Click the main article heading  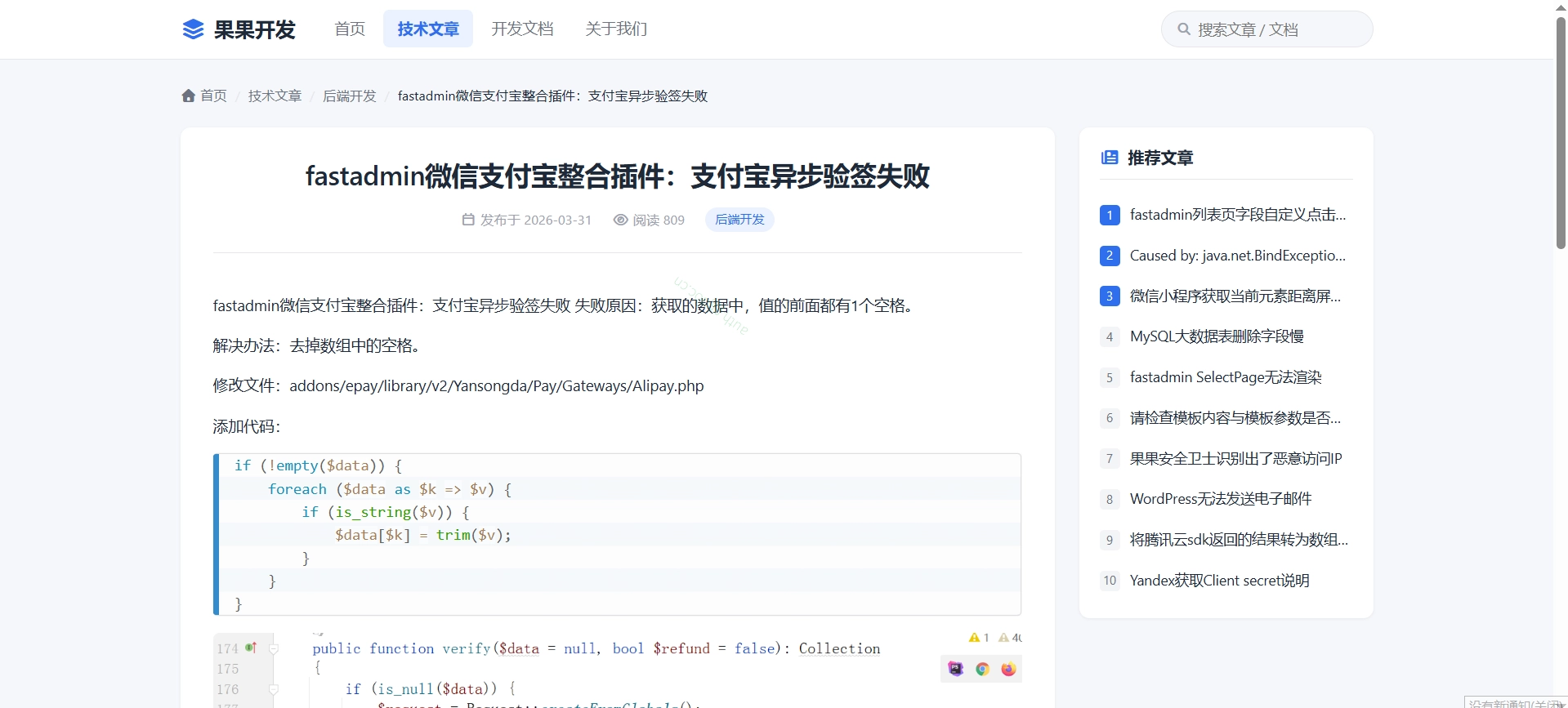tap(618, 176)
